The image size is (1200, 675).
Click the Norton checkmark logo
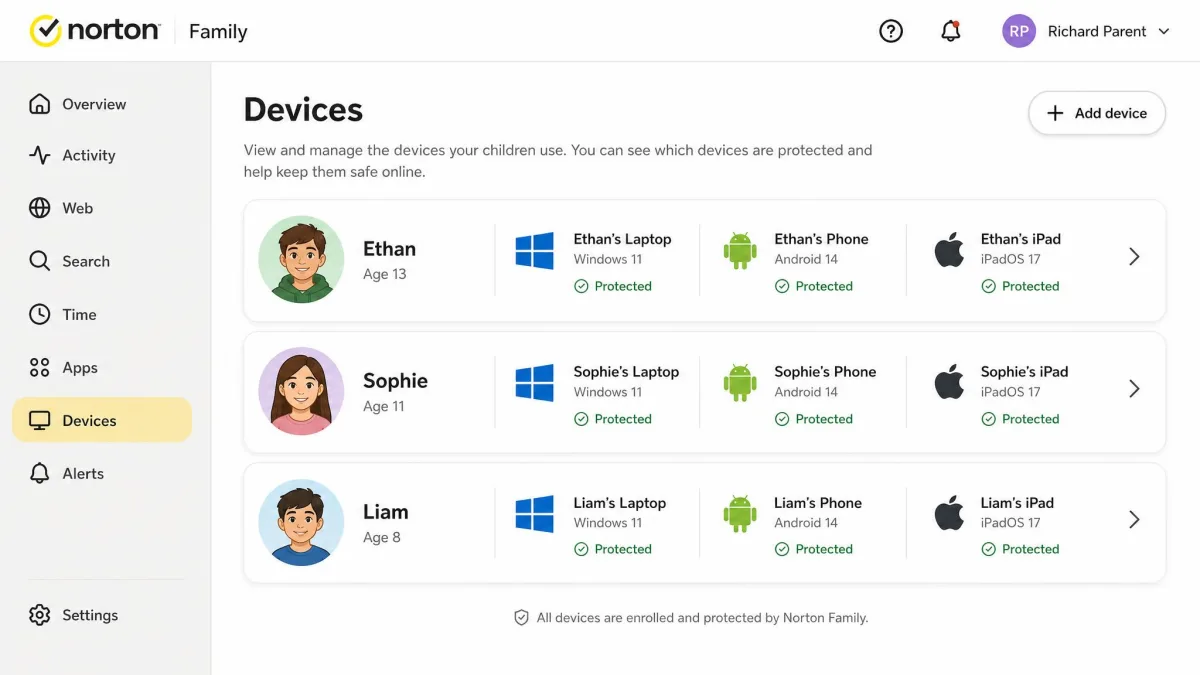click(46, 31)
